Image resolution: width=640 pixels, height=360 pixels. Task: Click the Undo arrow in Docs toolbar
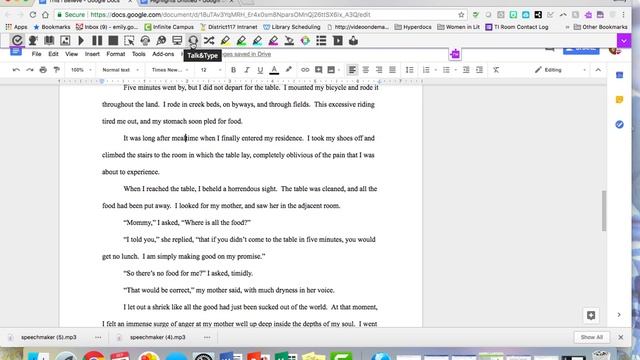16,70
